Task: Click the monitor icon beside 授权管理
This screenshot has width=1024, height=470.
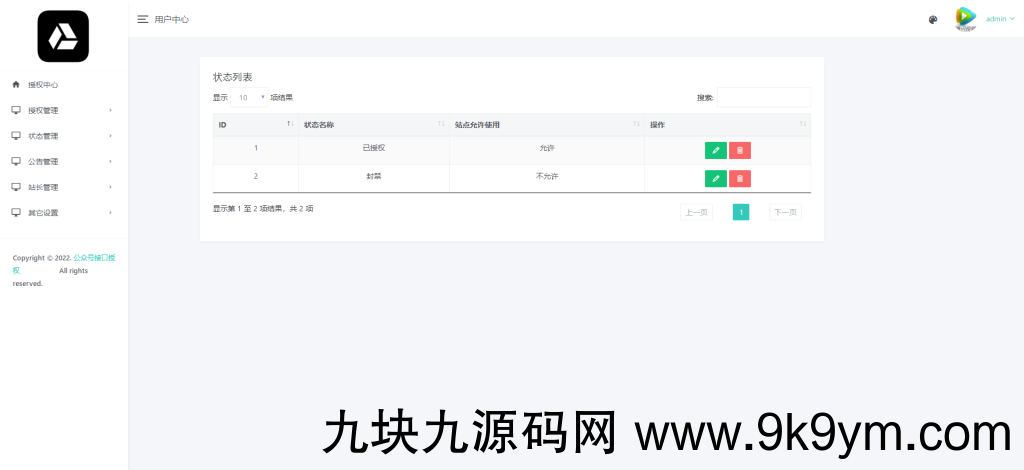Action: pos(16,110)
